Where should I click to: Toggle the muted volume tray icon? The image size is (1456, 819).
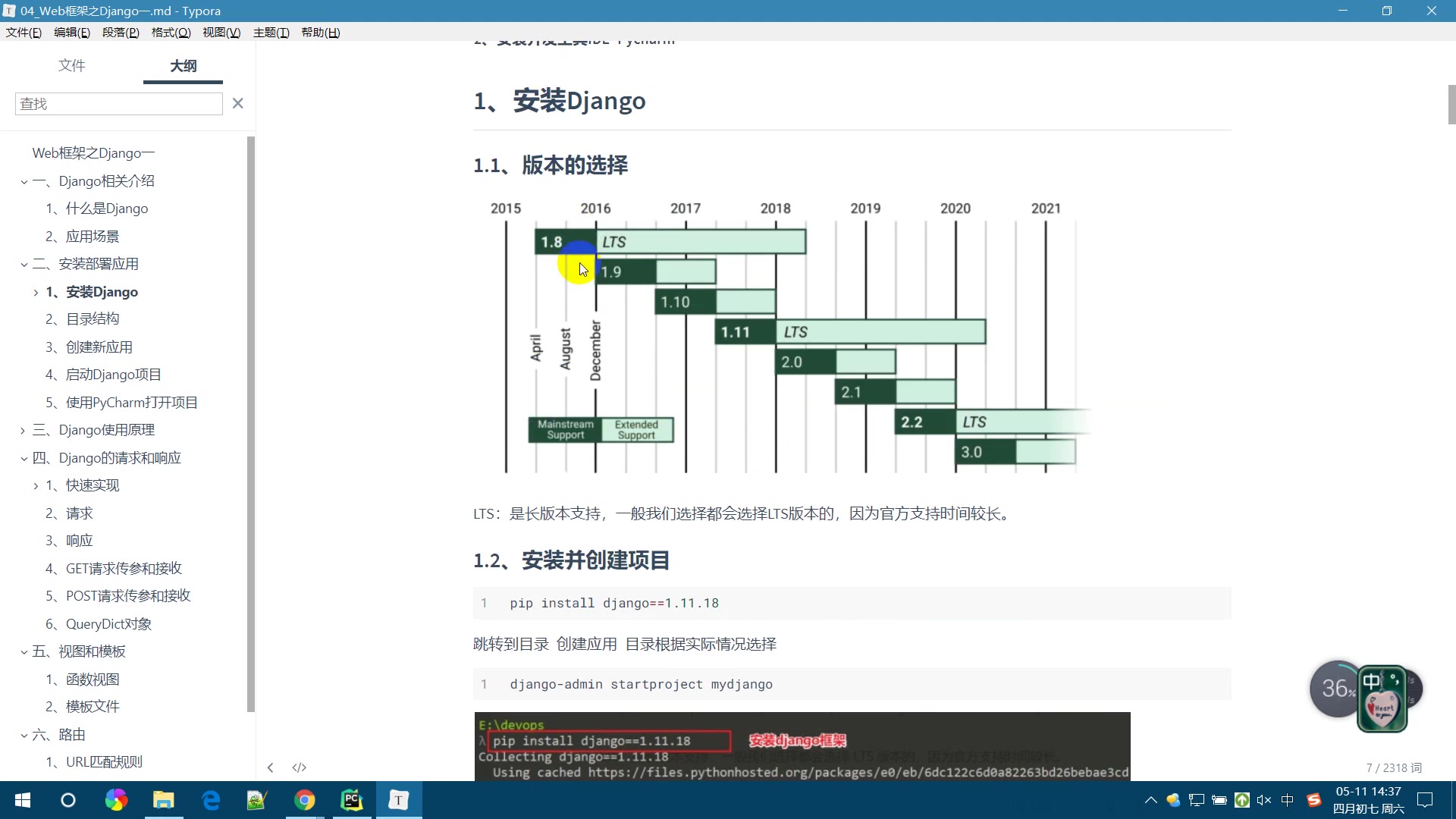click(x=1263, y=800)
